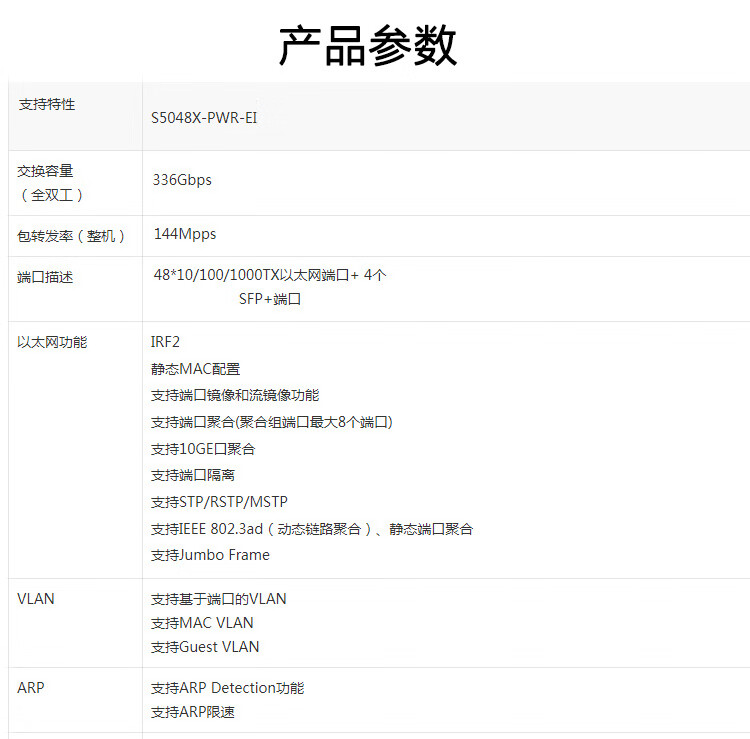Click 支持端口聚合(聚合组端口最大8个端口) line

(x=272, y=422)
